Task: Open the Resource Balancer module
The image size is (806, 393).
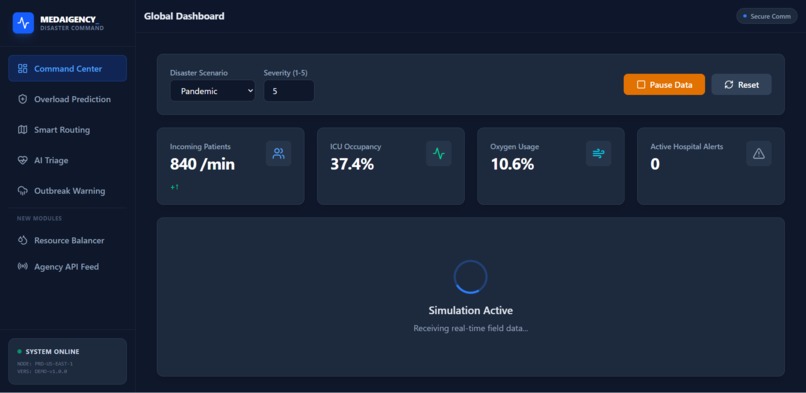Action: [x=67, y=240]
